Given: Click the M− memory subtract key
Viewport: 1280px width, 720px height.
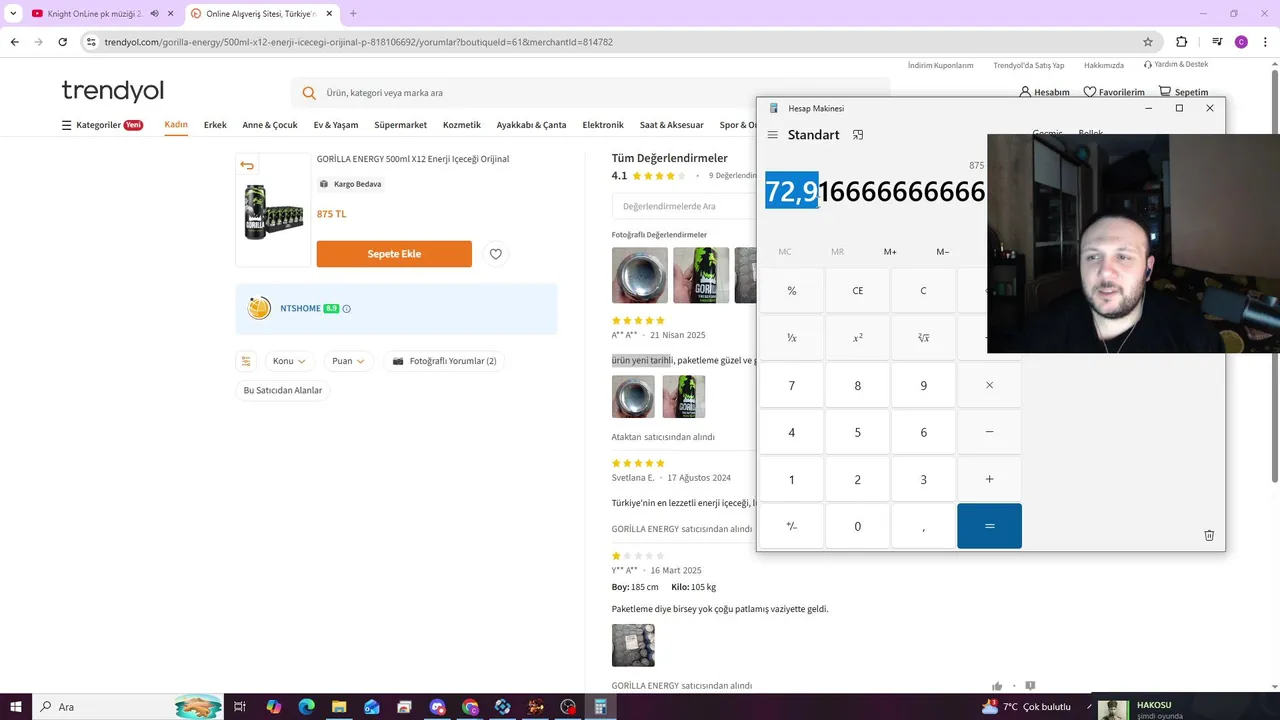Looking at the screenshot, I should click(943, 252).
